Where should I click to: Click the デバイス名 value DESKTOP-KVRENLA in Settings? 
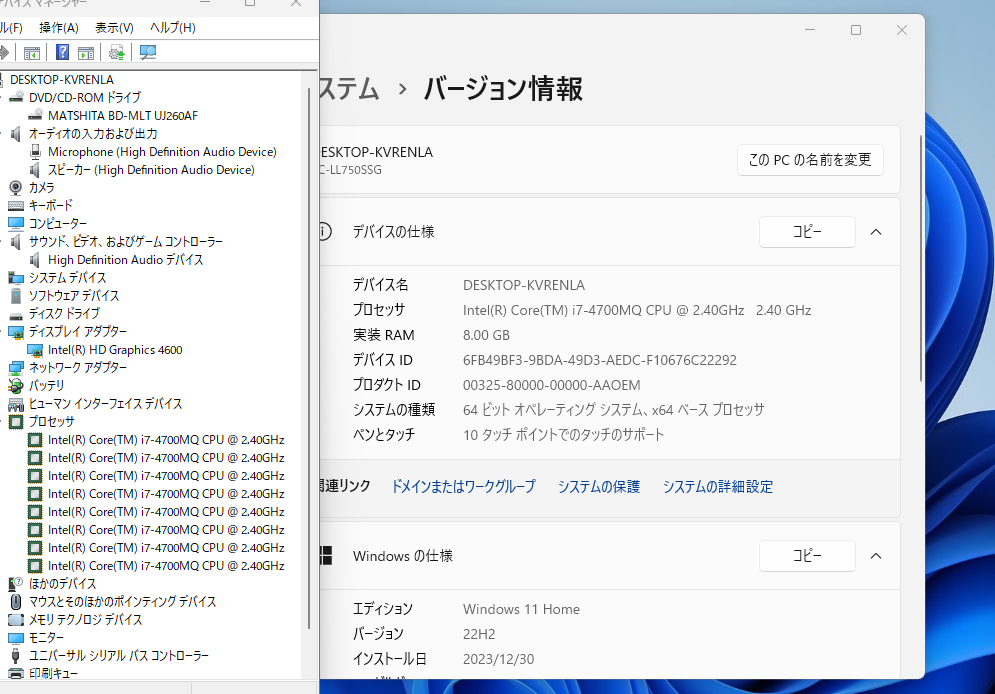(524, 285)
